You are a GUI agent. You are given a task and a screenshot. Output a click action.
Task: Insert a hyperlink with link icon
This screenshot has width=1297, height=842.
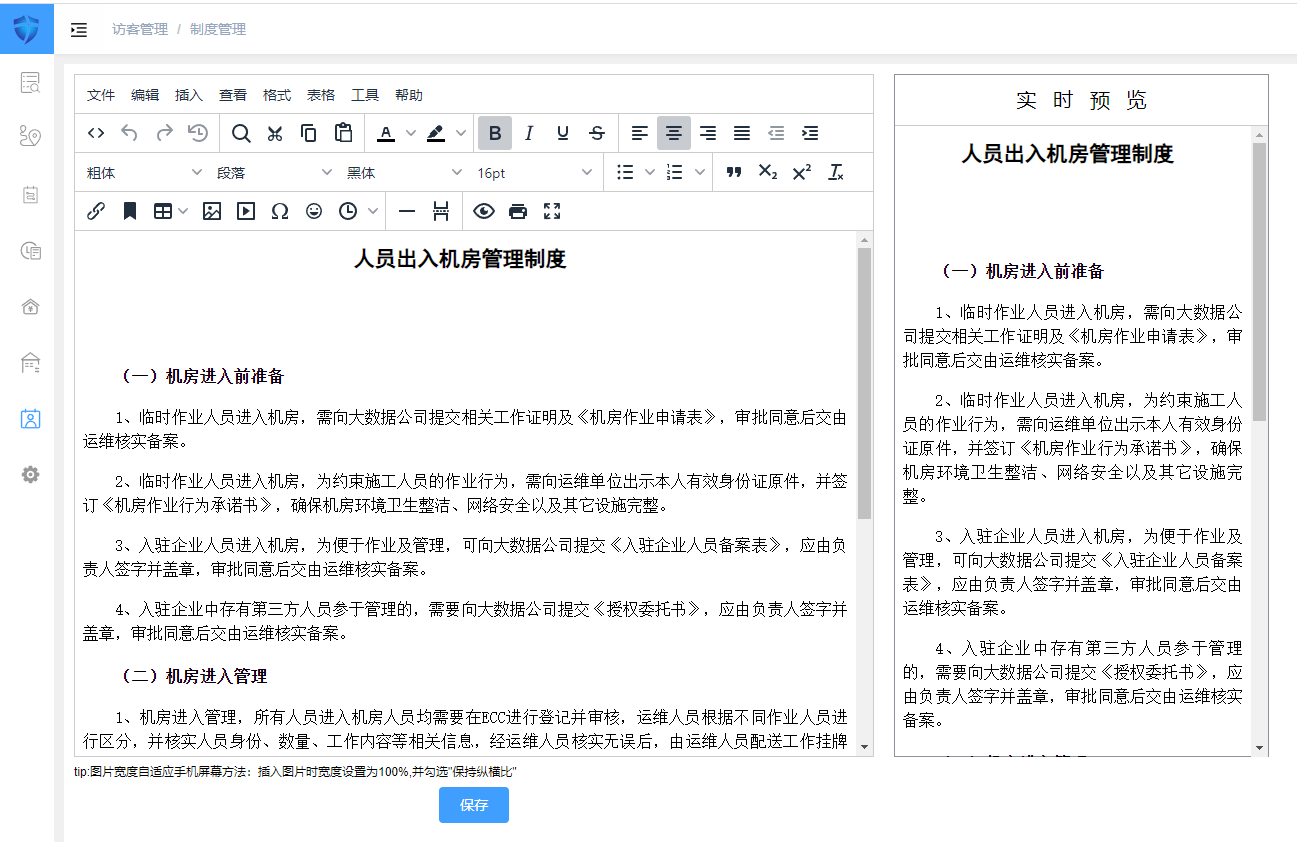tap(96, 211)
